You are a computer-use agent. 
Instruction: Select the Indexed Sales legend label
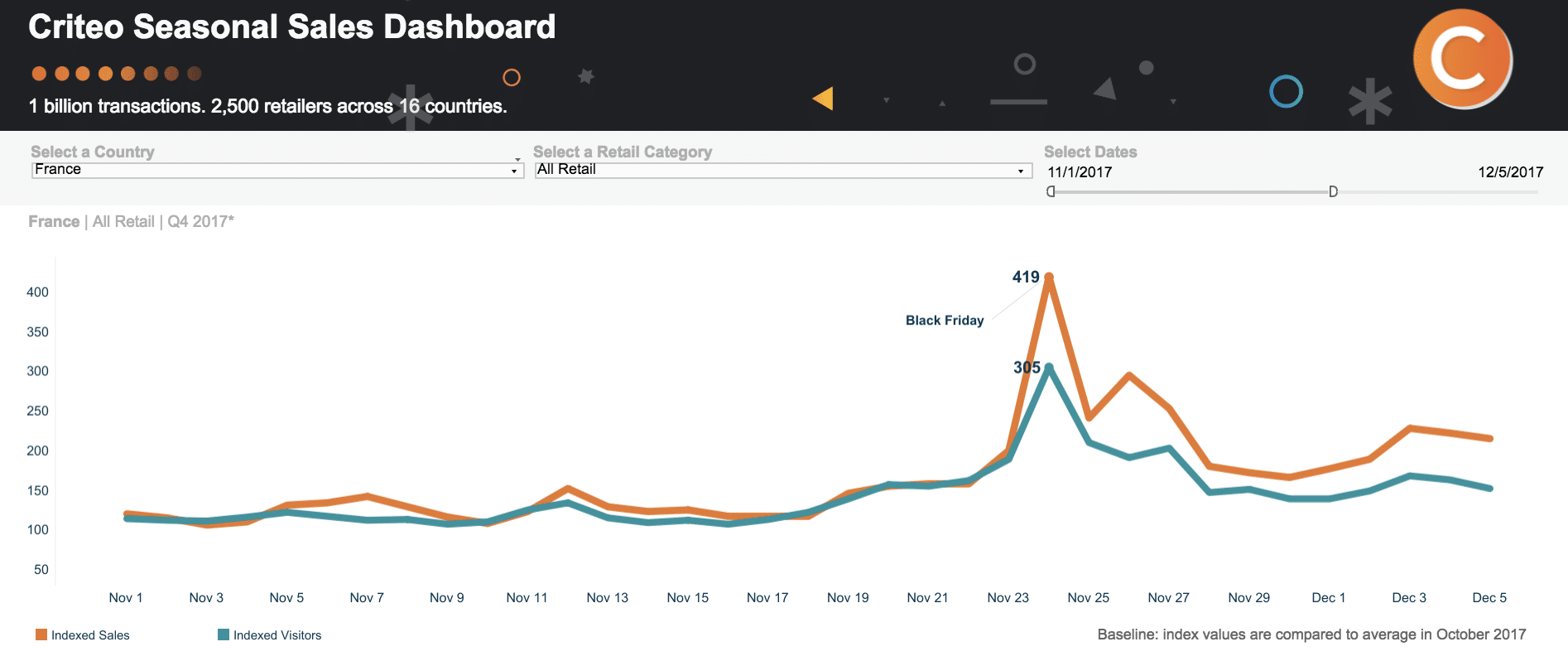click(x=90, y=635)
